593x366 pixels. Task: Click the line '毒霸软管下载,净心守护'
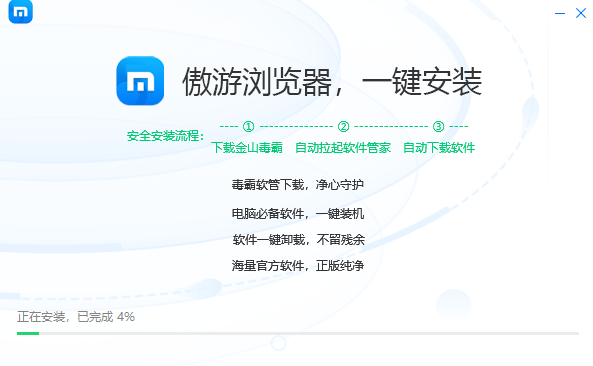pos(298,185)
